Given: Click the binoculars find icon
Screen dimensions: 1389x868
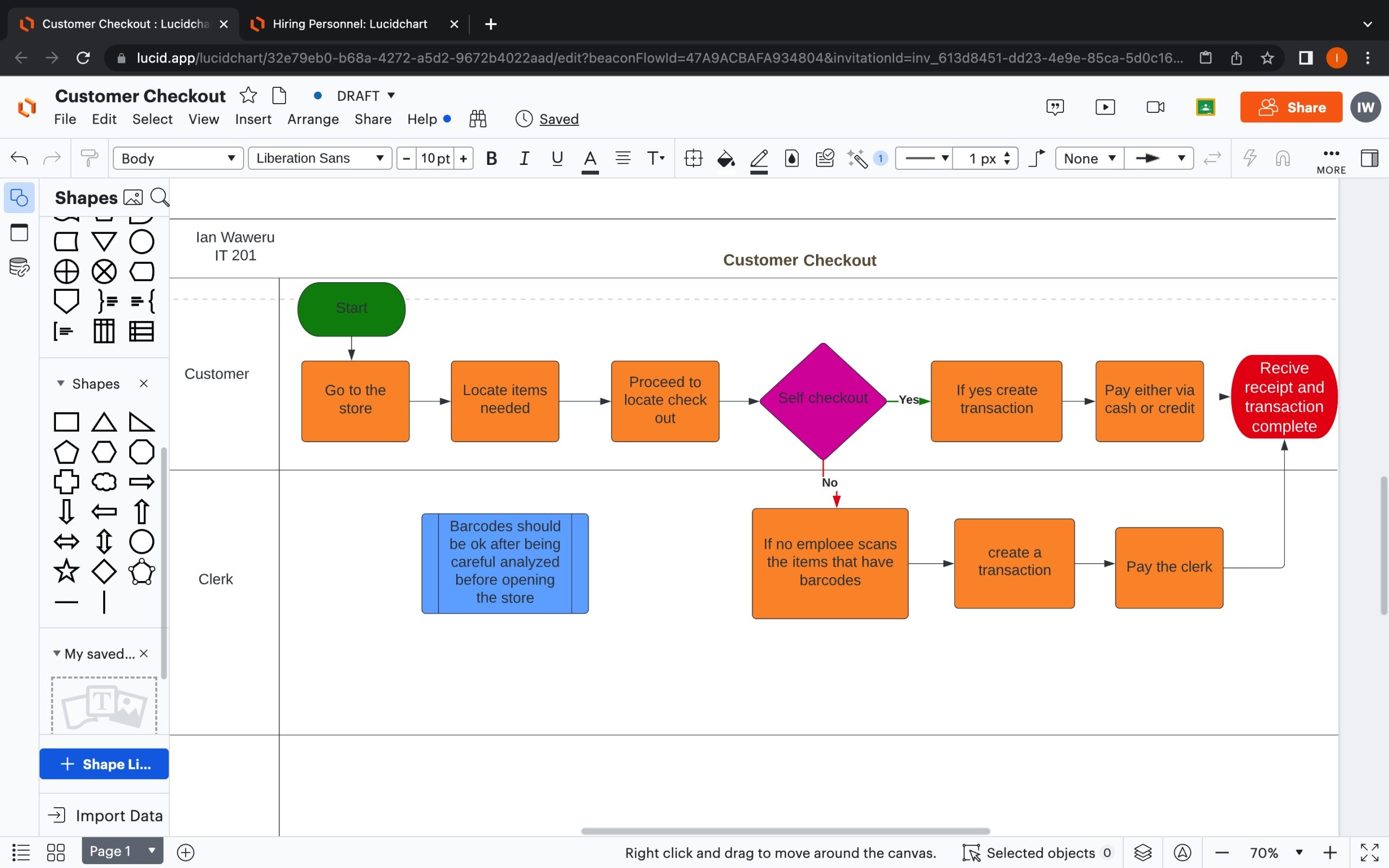Looking at the screenshot, I should 477,119.
